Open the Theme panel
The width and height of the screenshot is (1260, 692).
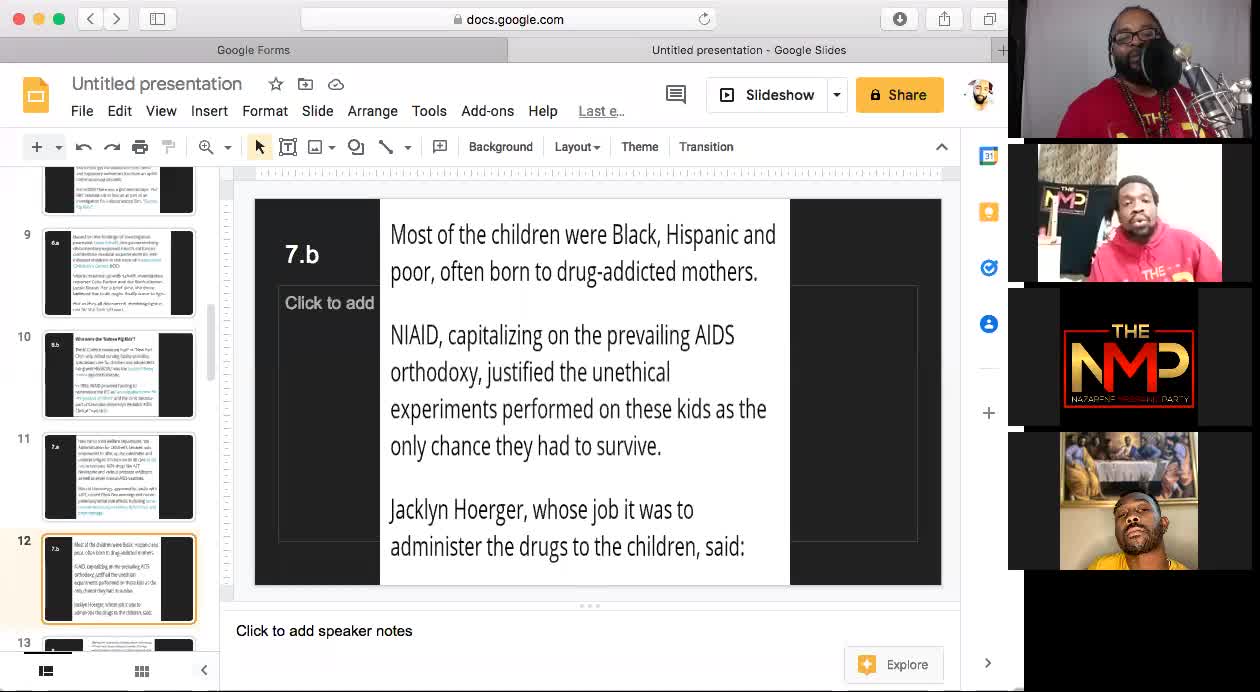[640, 147]
